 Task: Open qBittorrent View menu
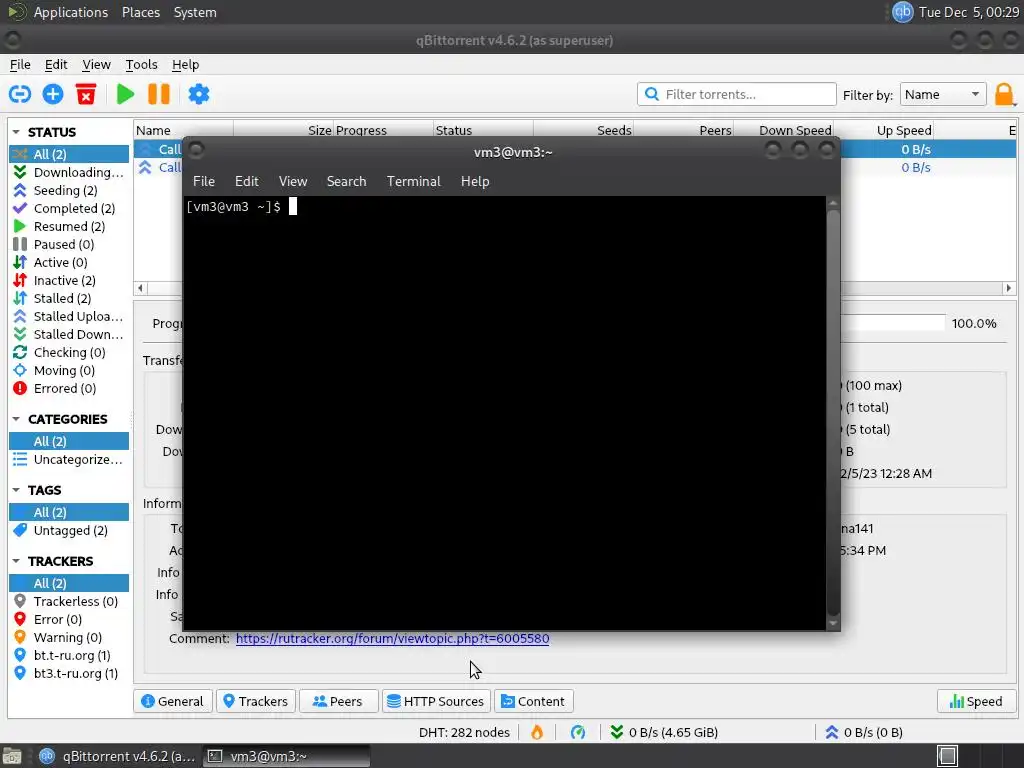96,65
